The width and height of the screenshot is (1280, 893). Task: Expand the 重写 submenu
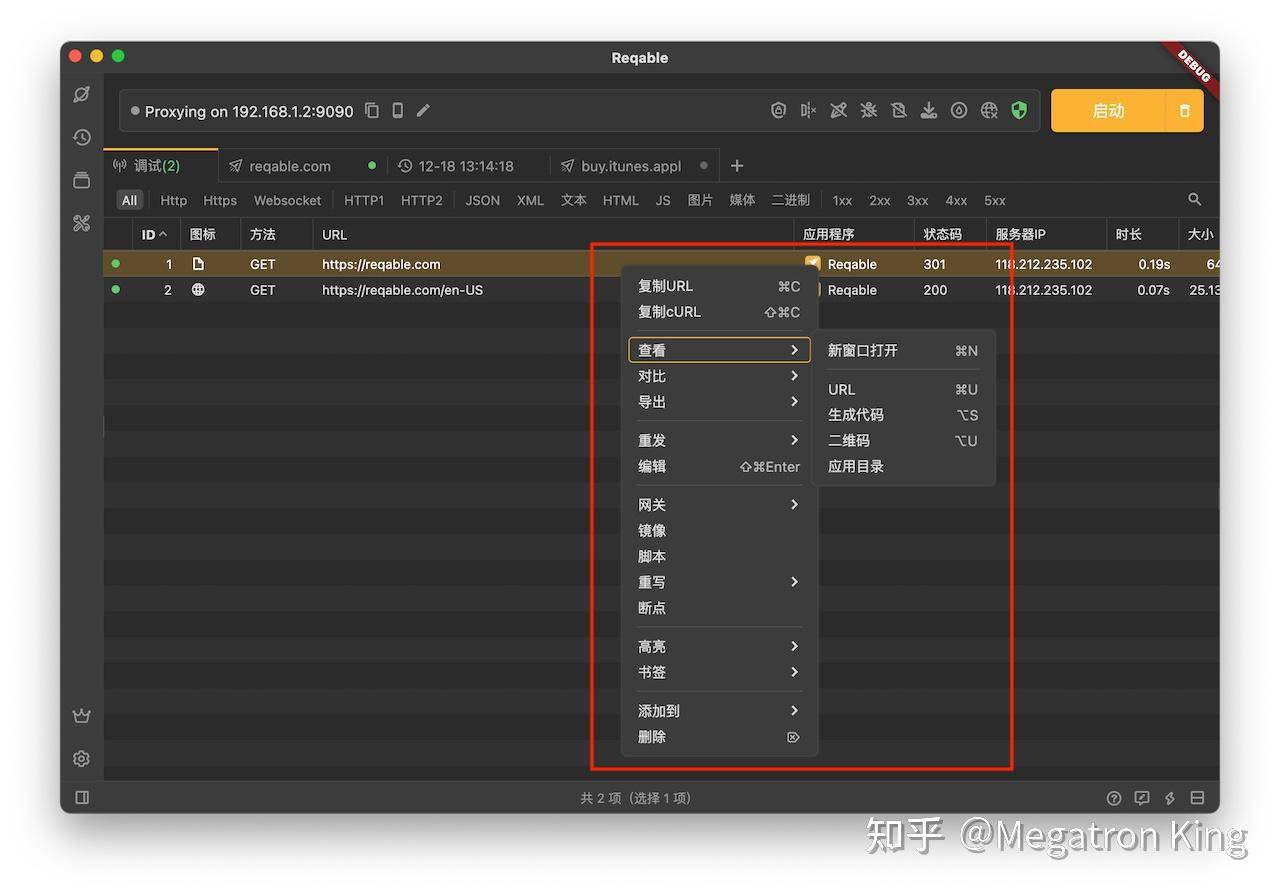click(719, 582)
